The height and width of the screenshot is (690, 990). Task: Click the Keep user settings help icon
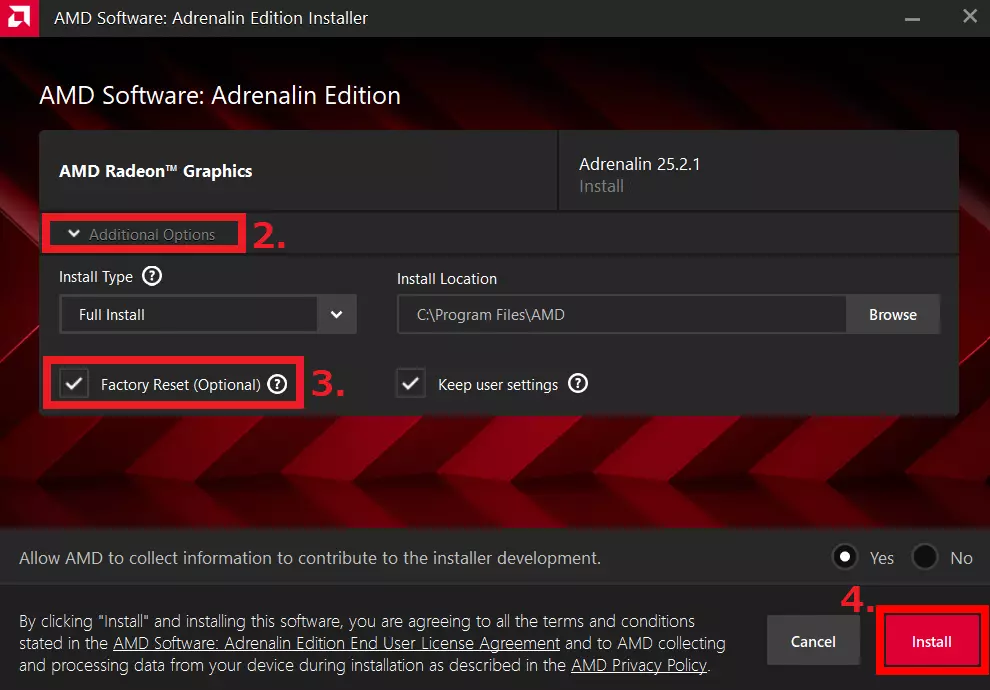pyautogui.click(x=578, y=384)
